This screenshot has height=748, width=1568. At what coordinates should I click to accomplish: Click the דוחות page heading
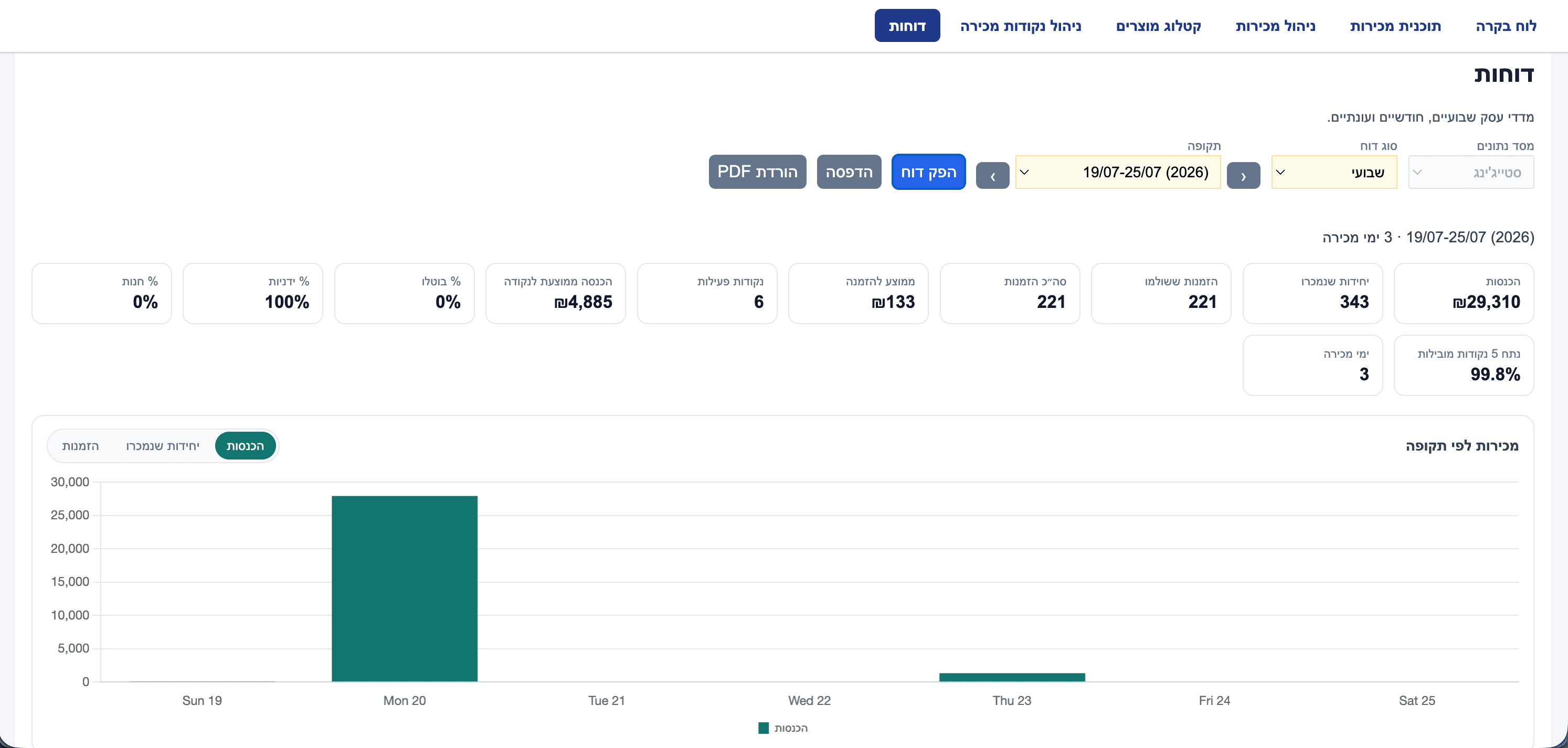click(1503, 74)
